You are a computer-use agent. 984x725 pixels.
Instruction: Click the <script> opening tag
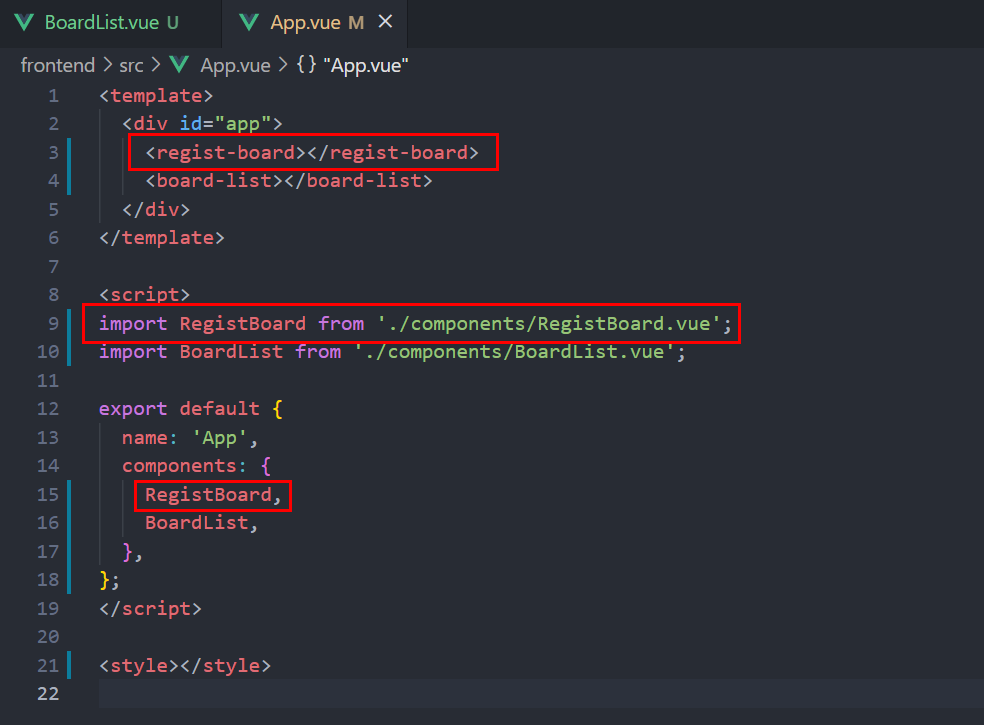click(144, 295)
